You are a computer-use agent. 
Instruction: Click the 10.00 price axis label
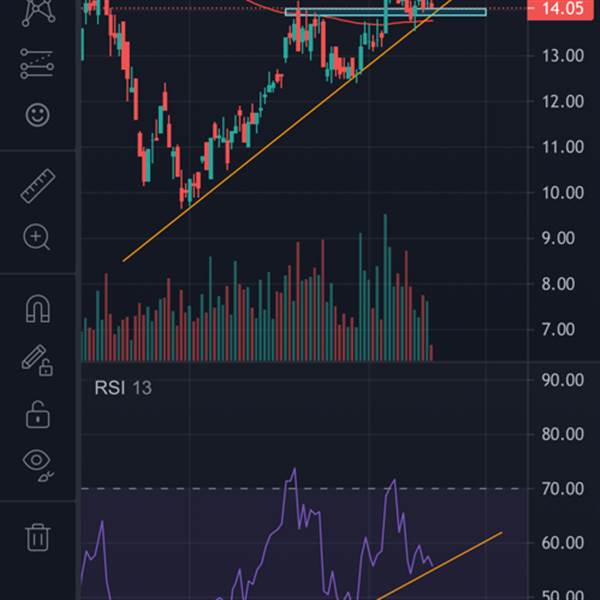[562, 192]
